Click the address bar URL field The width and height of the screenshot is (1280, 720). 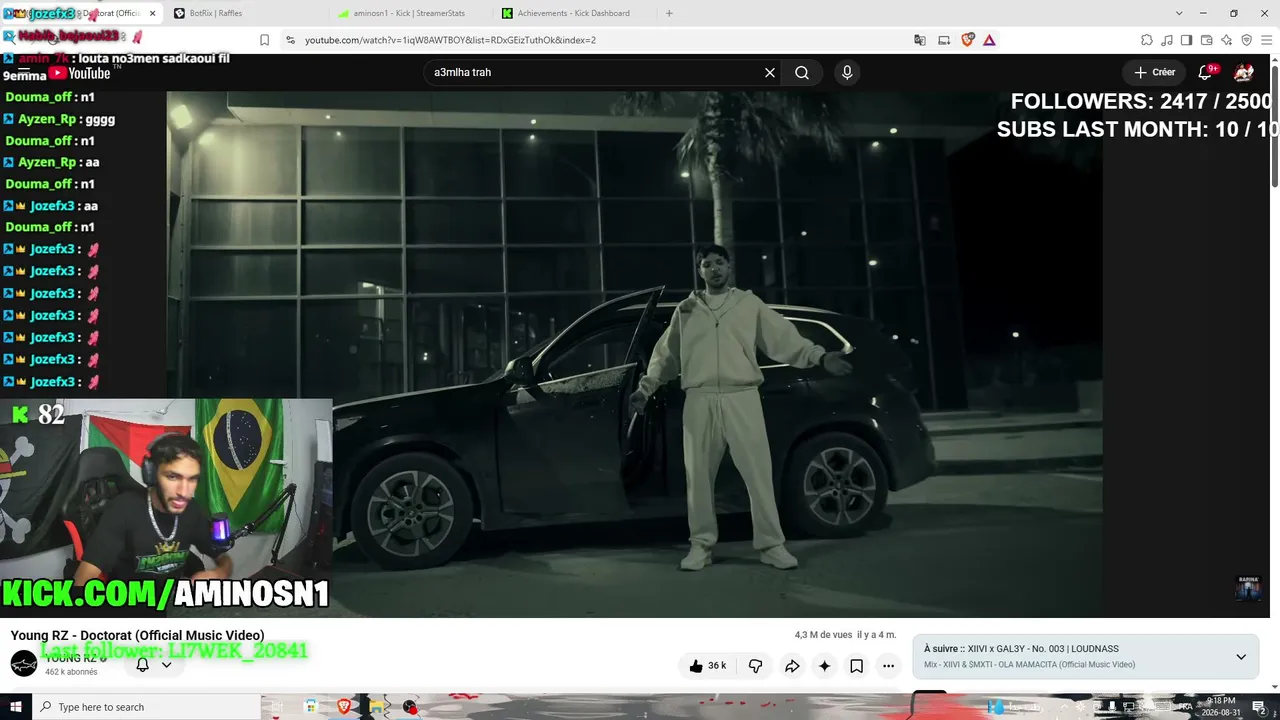(x=600, y=40)
